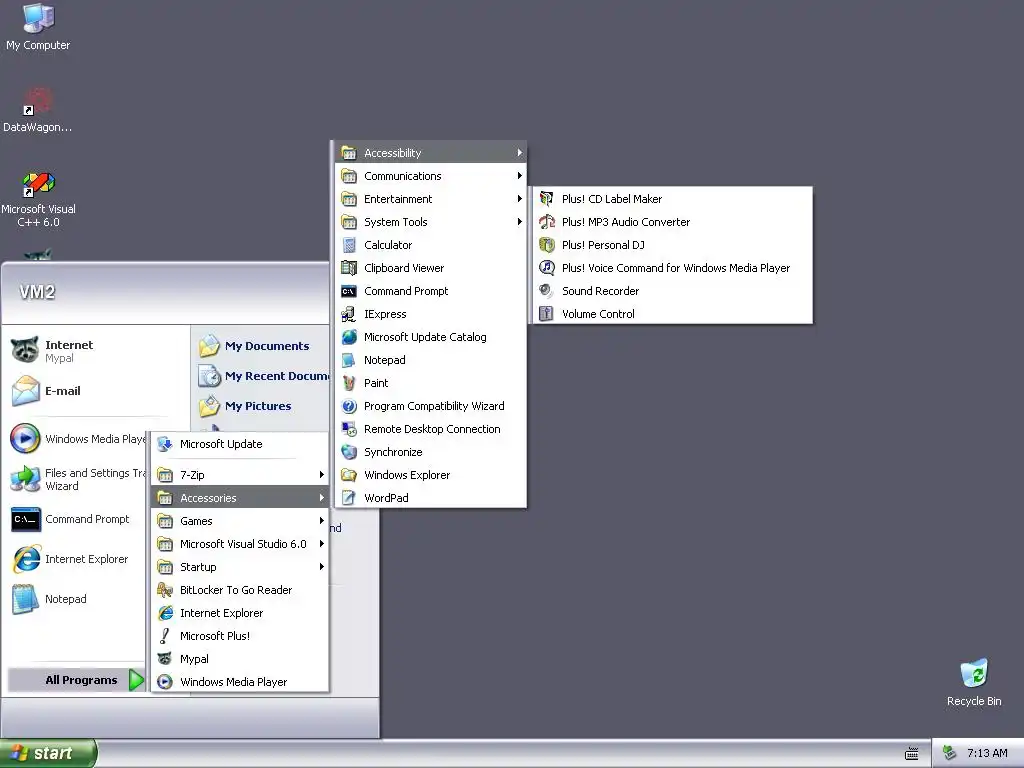Select DataWagon desktop shortcut

(x=38, y=110)
